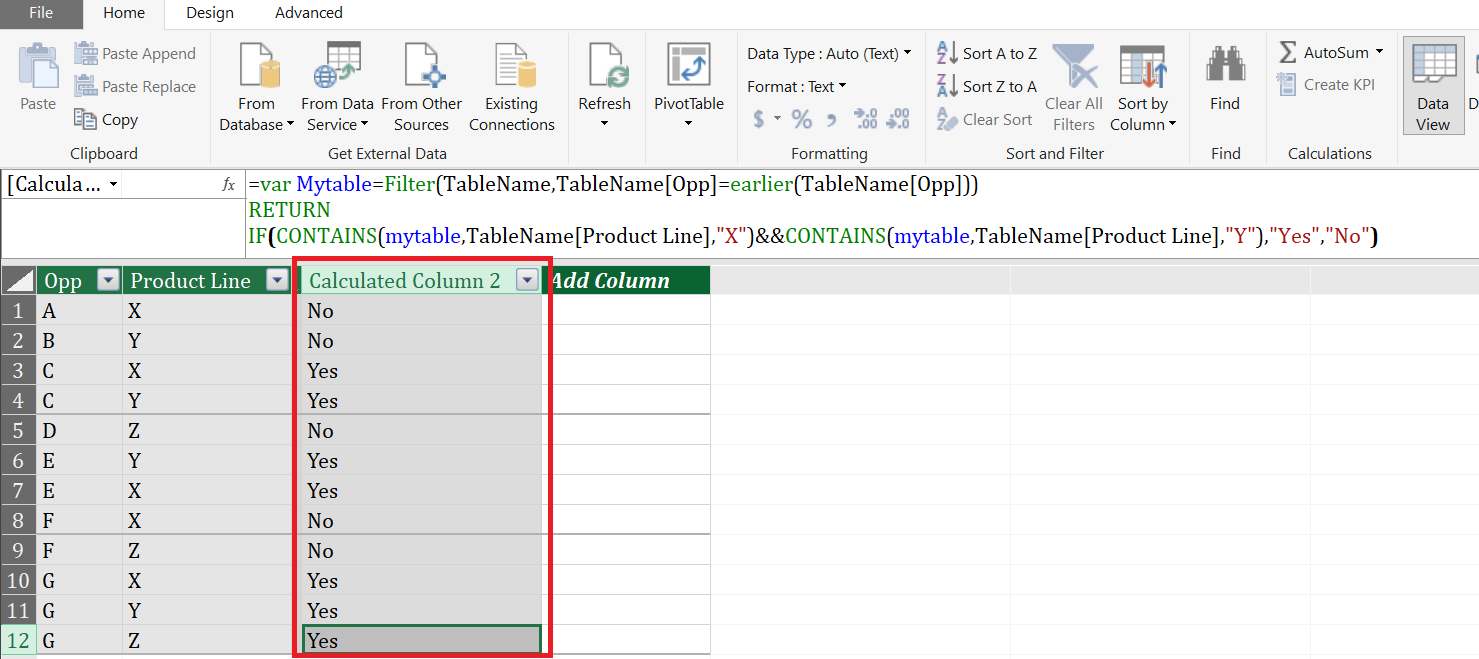This screenshot has height=659, width=1479.
Task: Open the Product Line column filter dropdown
Action: tap(278, 281)
